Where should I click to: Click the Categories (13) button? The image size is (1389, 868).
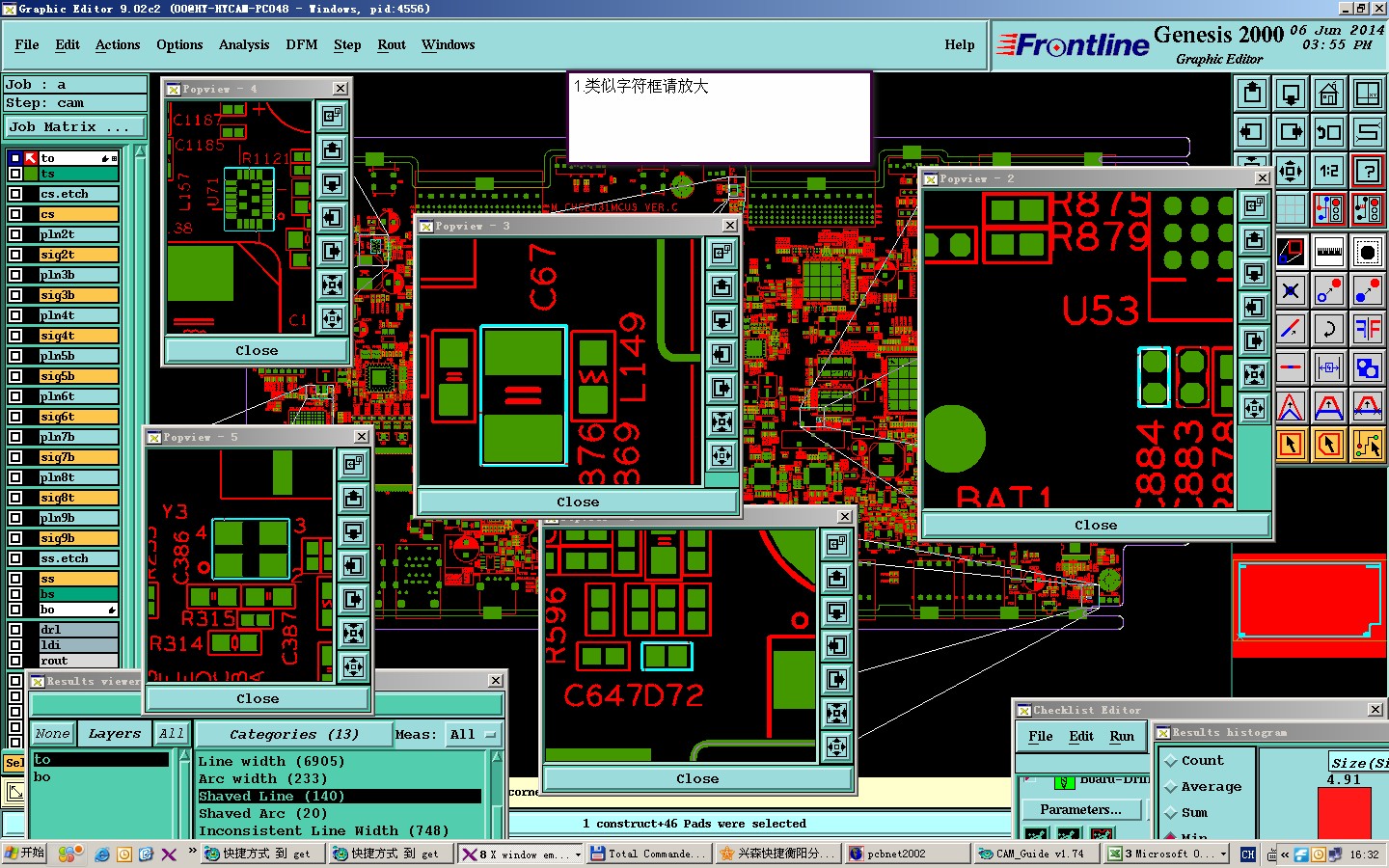tap(294, 734)
